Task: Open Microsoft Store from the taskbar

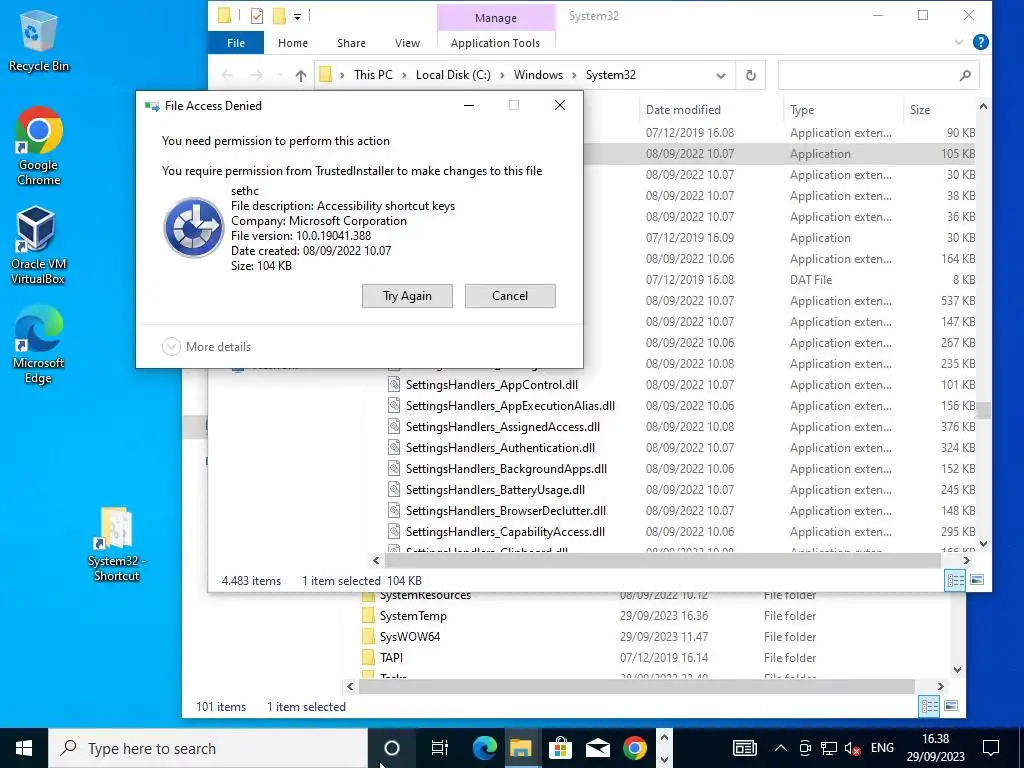Action: tap(560, 748)
